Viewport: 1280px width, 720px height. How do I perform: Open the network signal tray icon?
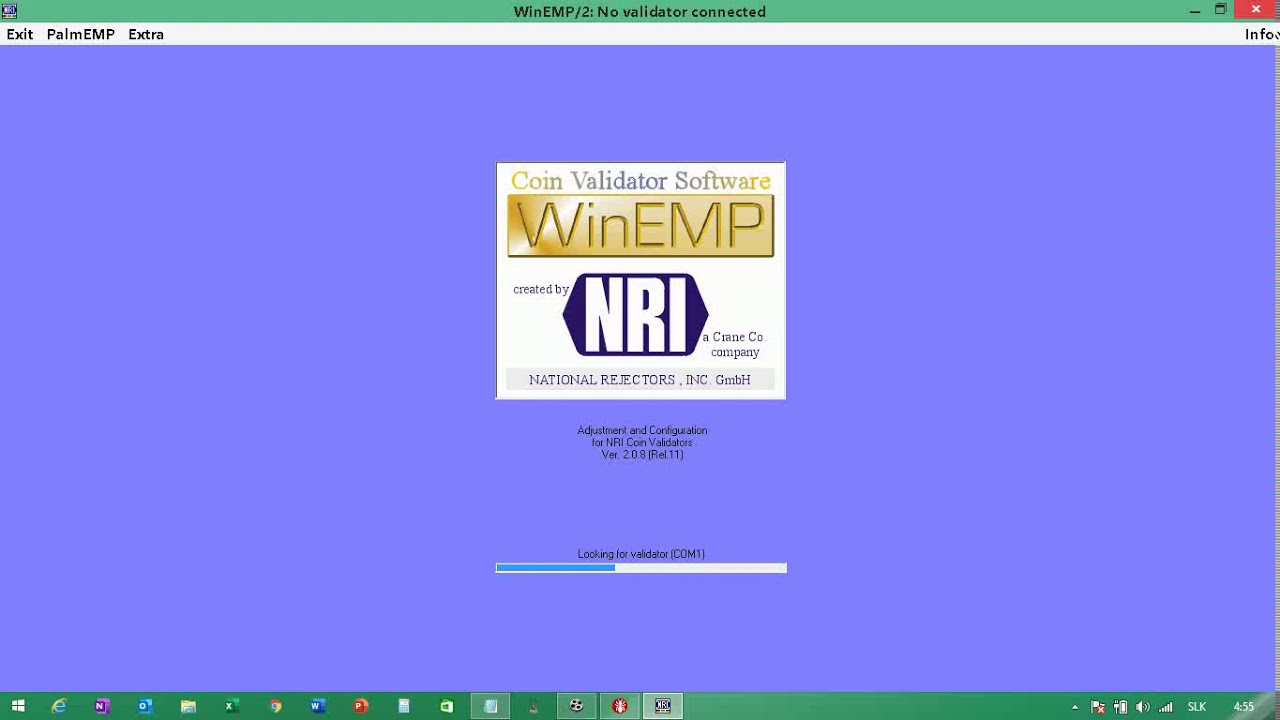1165,707
